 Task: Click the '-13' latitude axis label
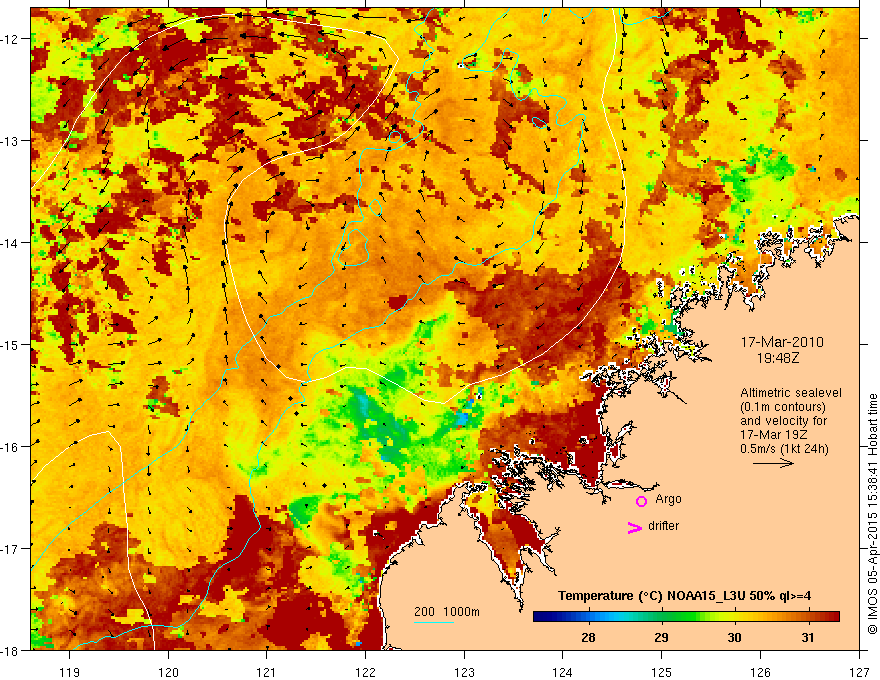(x=10, y=140)
